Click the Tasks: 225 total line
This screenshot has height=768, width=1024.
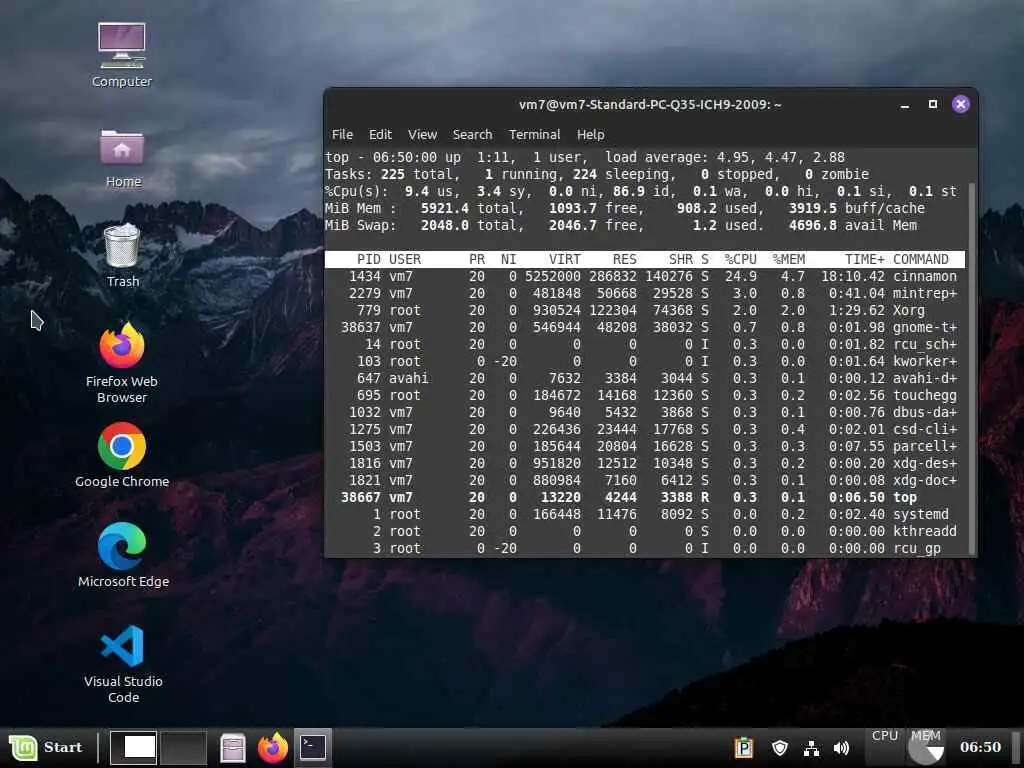click(597, 174)
